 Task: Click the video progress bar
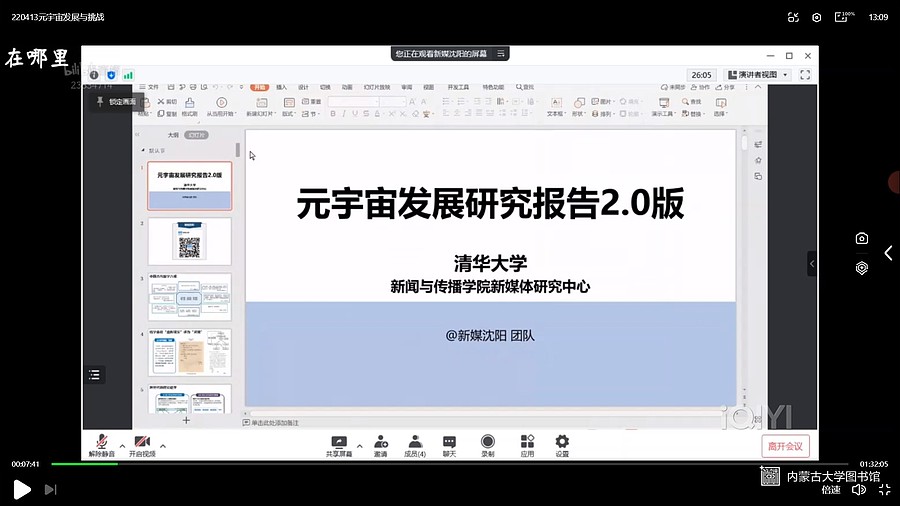[x=449, y=464]
